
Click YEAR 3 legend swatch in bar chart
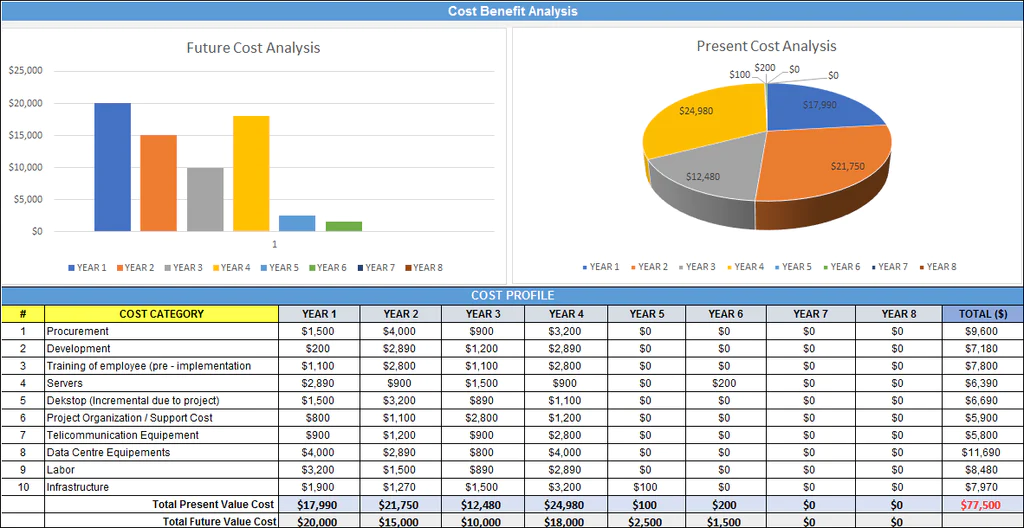click(167, 268)
